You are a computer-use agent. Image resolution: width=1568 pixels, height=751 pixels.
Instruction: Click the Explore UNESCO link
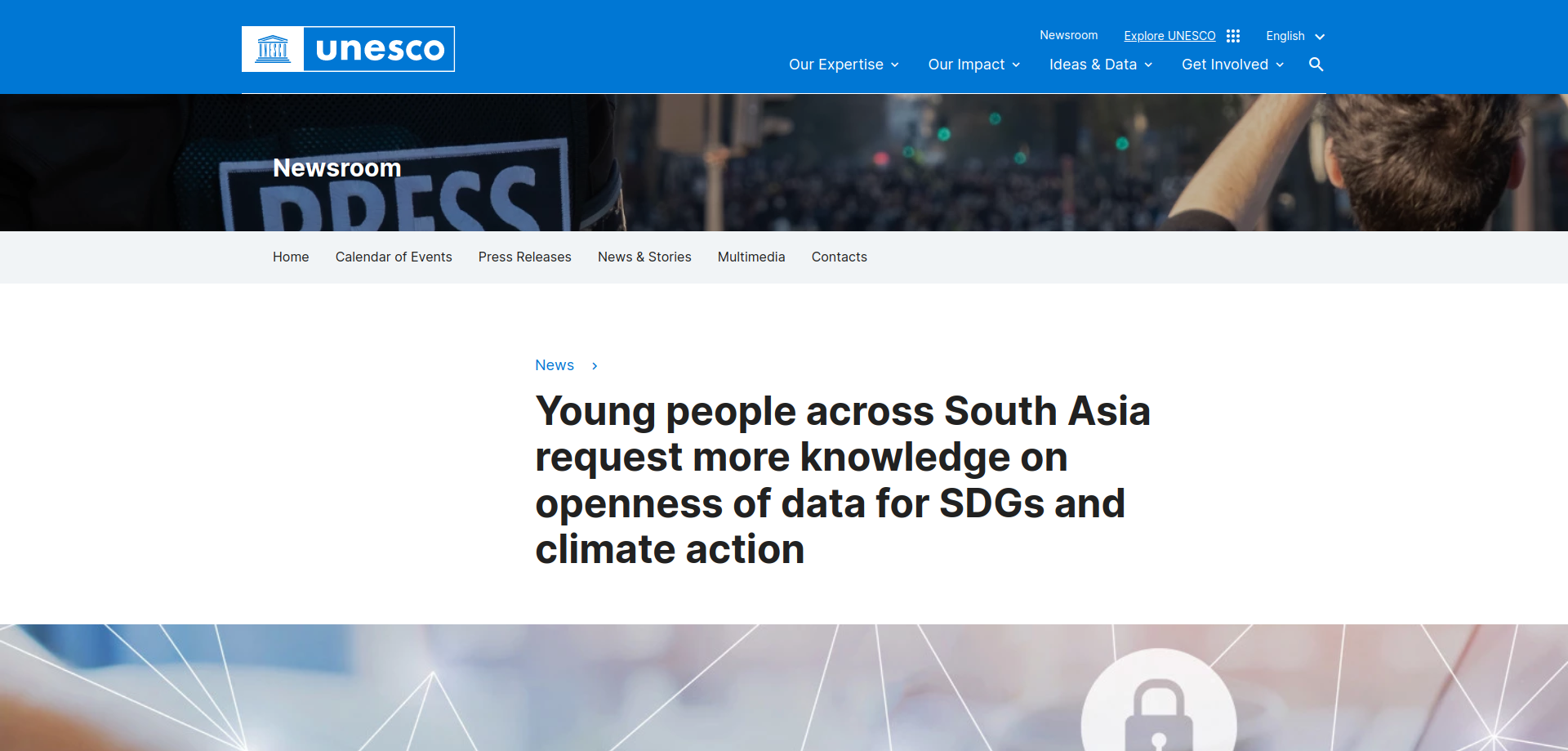pyautogui.click(x=1169, y=36)
